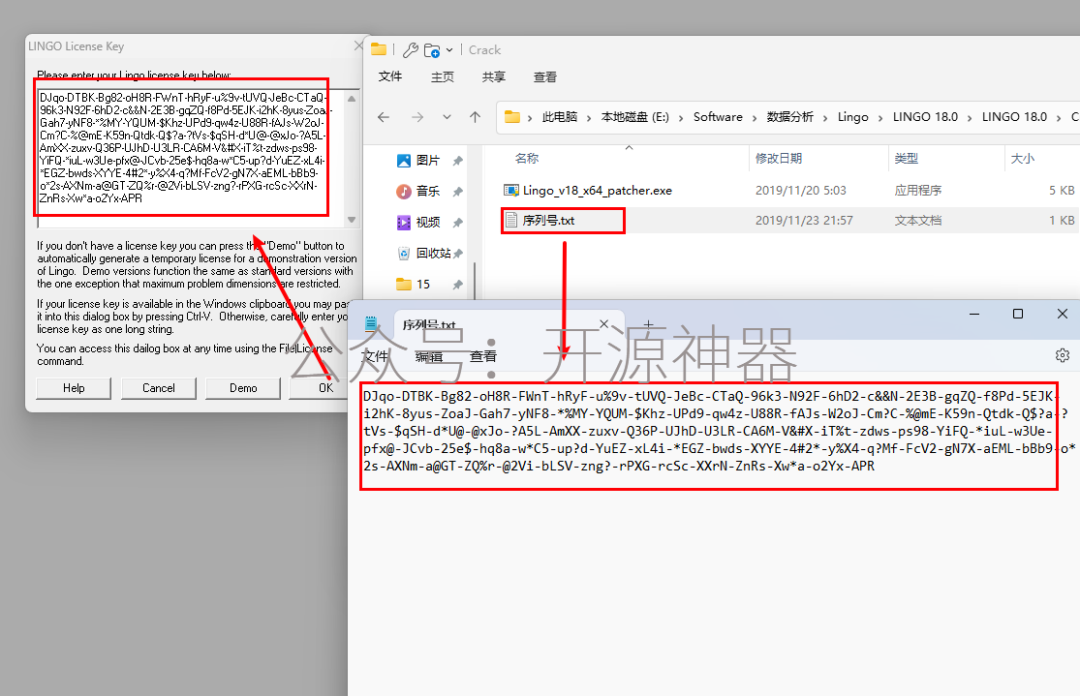The width and height of the screenshot is (1080, 696).
Task: Open the recent locations dropdown in Explorer
Action: coord(447,117)
